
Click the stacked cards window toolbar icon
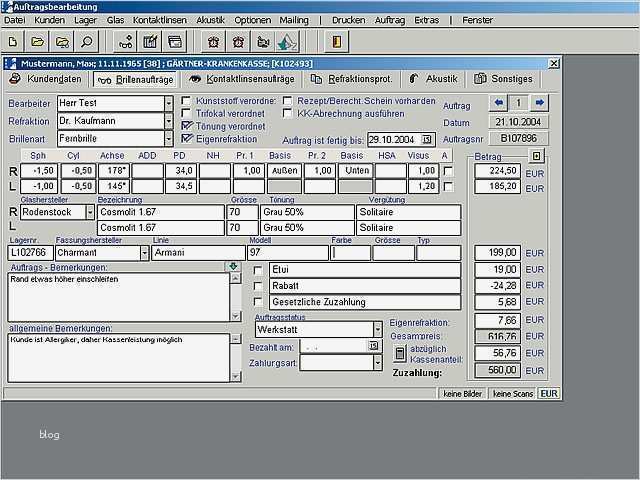coord(175,42)
